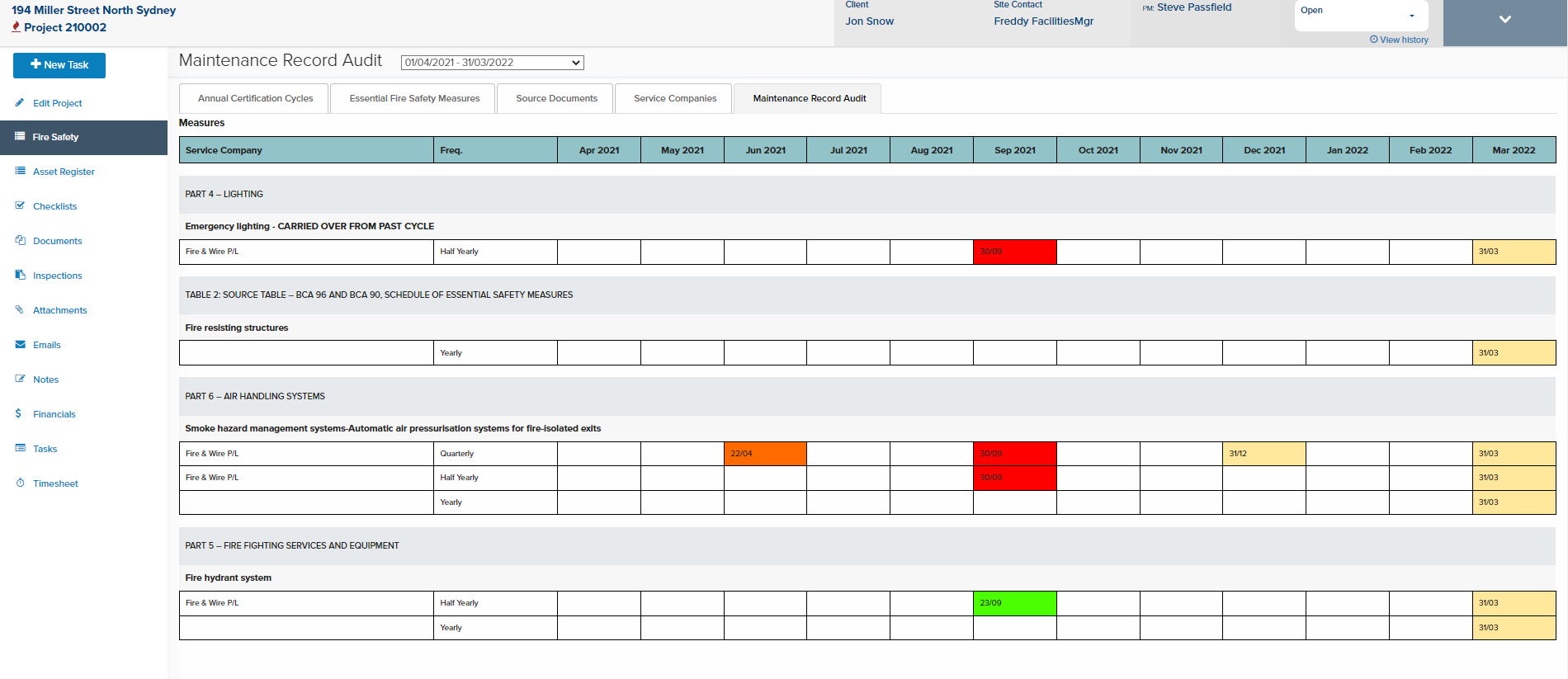The height and width of the screenshot is (679, 1568).
Task: Open the Source Documents tab
Action: tap(555, 98)
